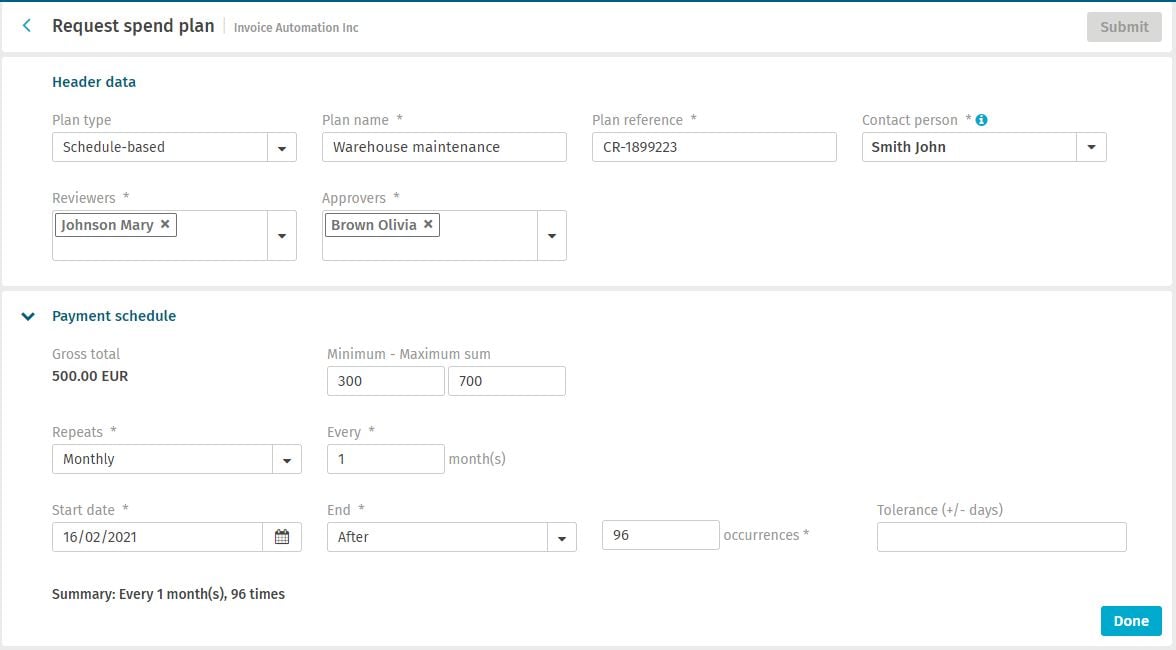Click the occurrences field showing 96
The image size is (1176, 650).
659,534
